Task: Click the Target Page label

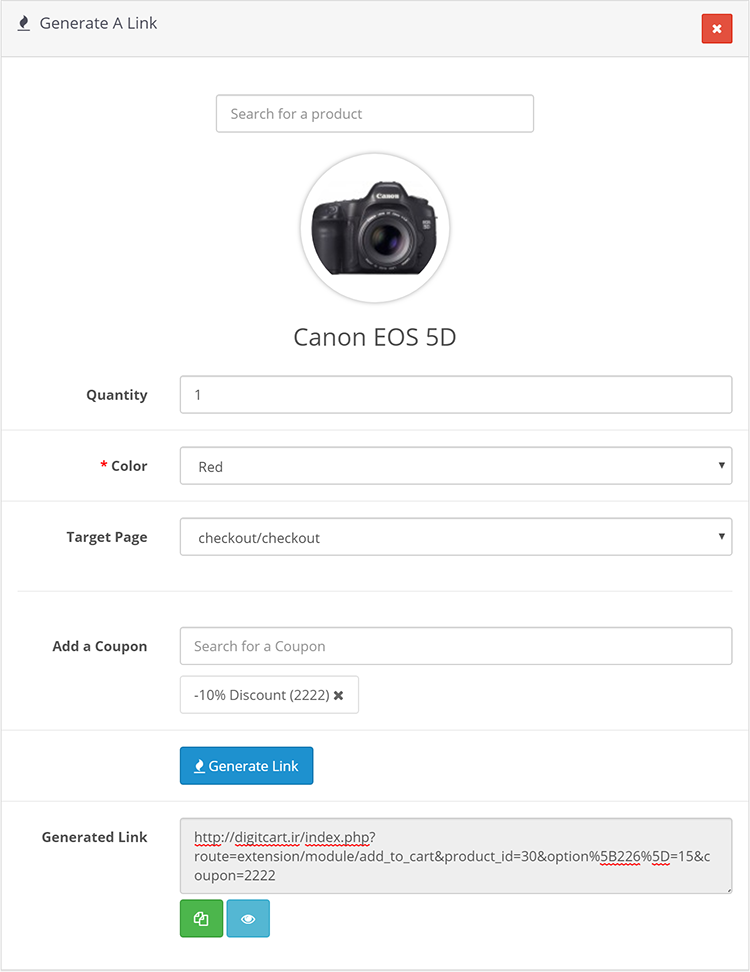Action: (x=107, y=537)
